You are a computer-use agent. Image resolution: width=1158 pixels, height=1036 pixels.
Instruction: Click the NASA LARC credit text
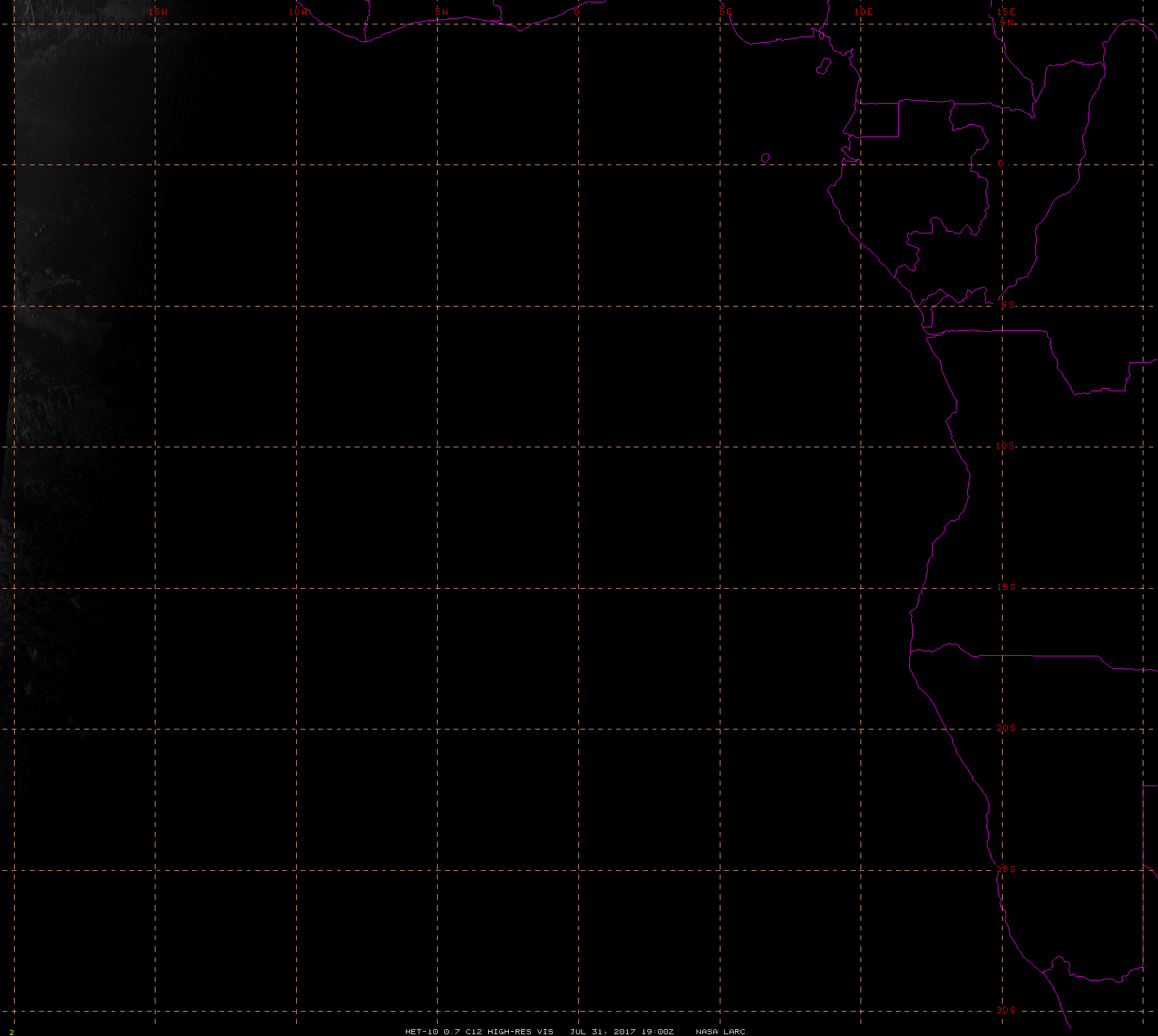(x=720, y=1032)
